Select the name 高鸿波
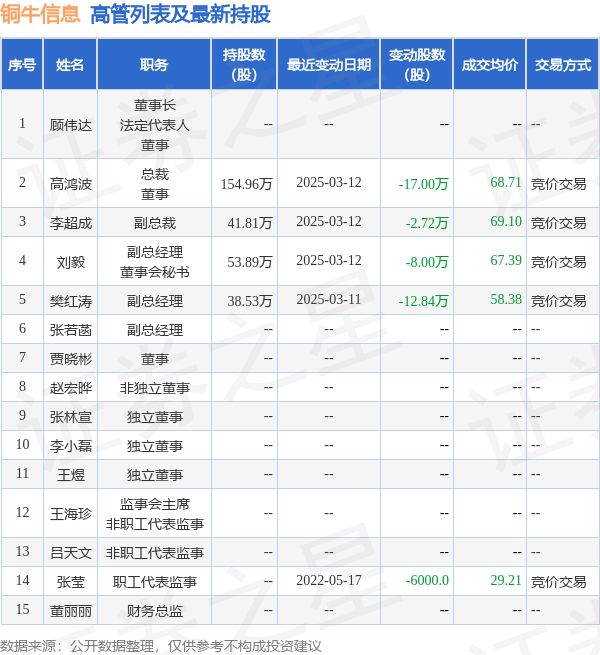 click(71, 184)
